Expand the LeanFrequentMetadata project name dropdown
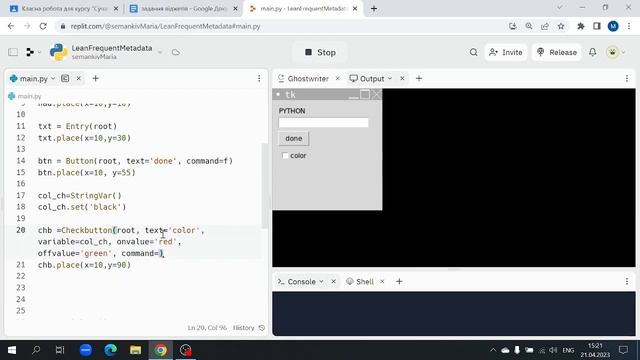 [x=160, y=52]
